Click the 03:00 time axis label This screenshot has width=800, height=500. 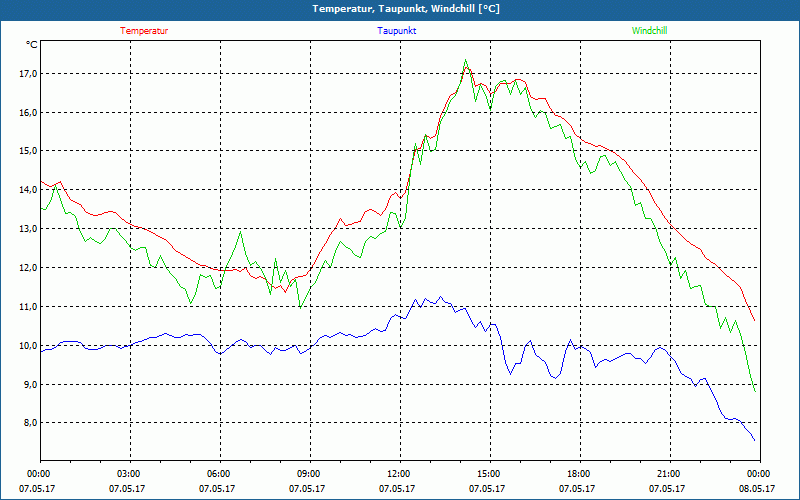(x=129, y=474)
